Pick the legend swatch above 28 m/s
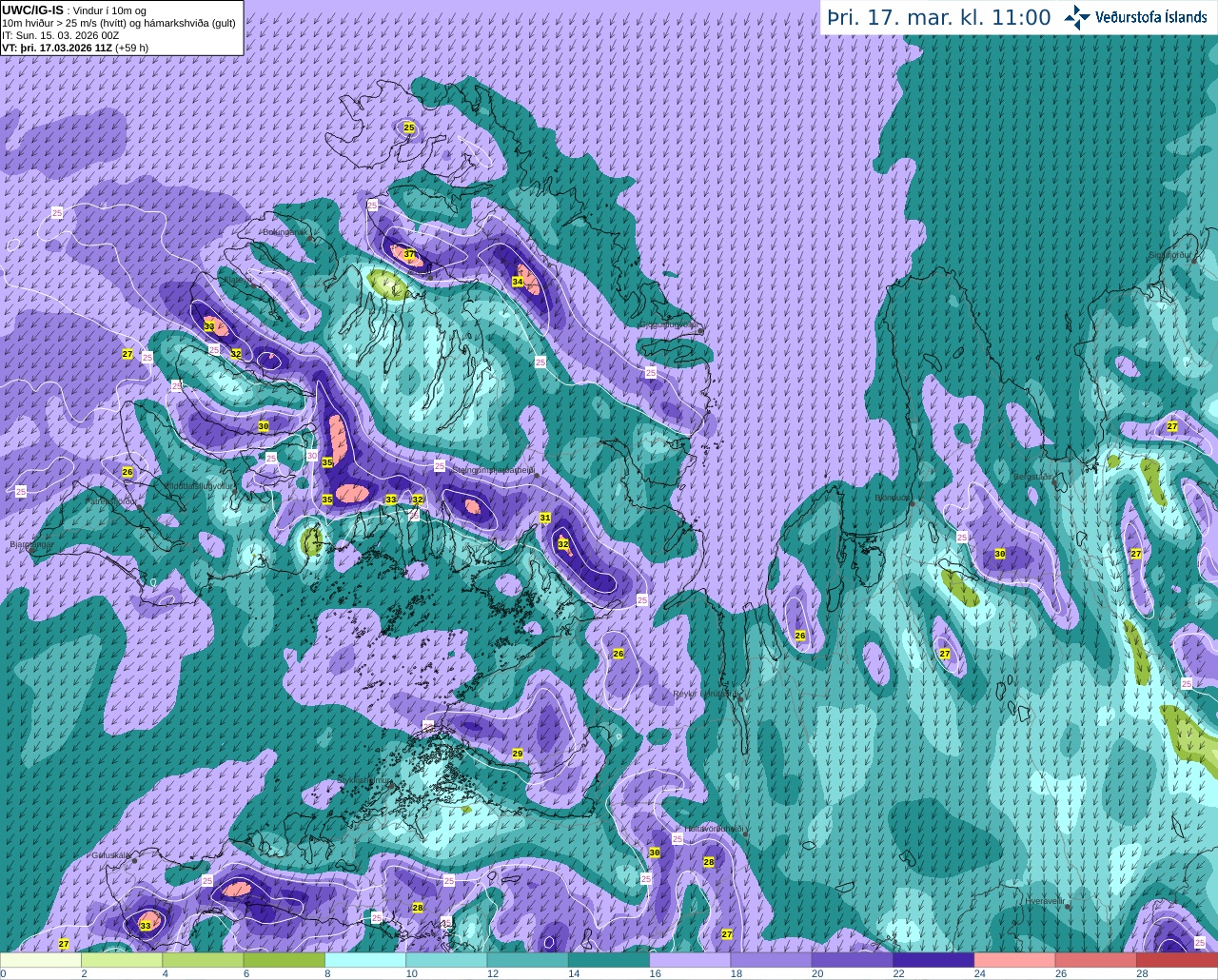 1177,960
